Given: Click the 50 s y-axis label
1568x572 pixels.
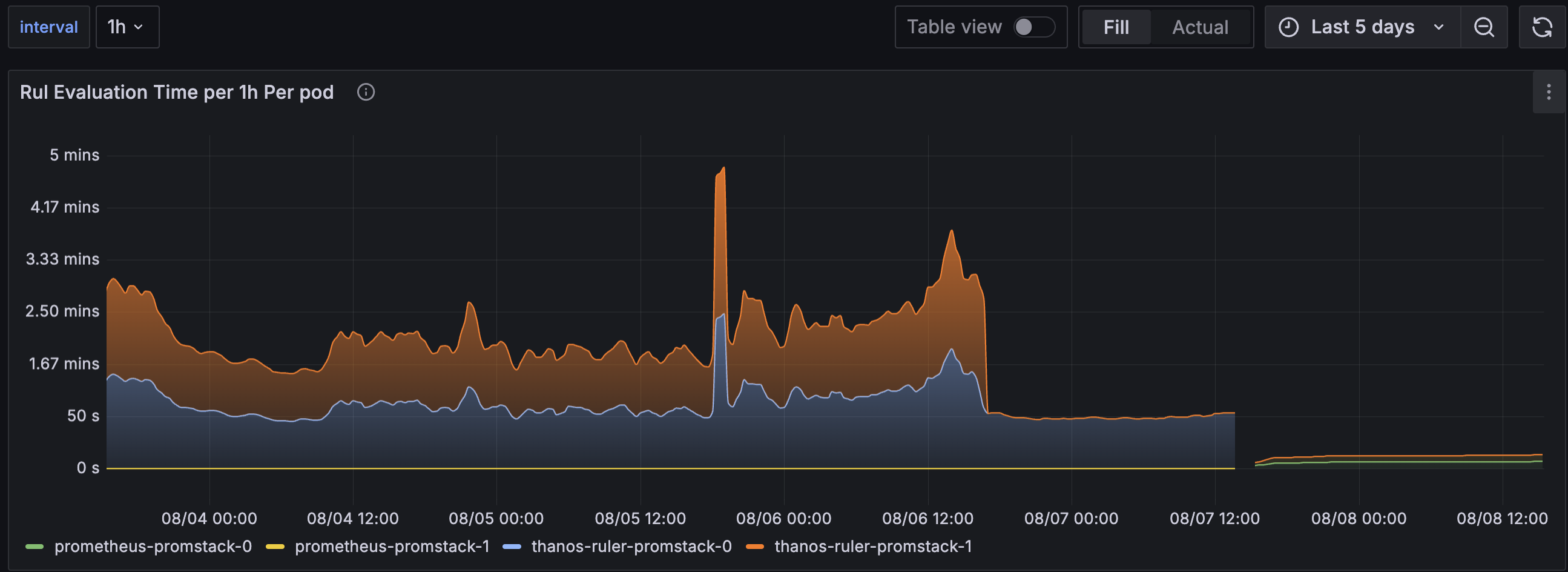Looking at the screenshot, I should (x=83, y=416).
